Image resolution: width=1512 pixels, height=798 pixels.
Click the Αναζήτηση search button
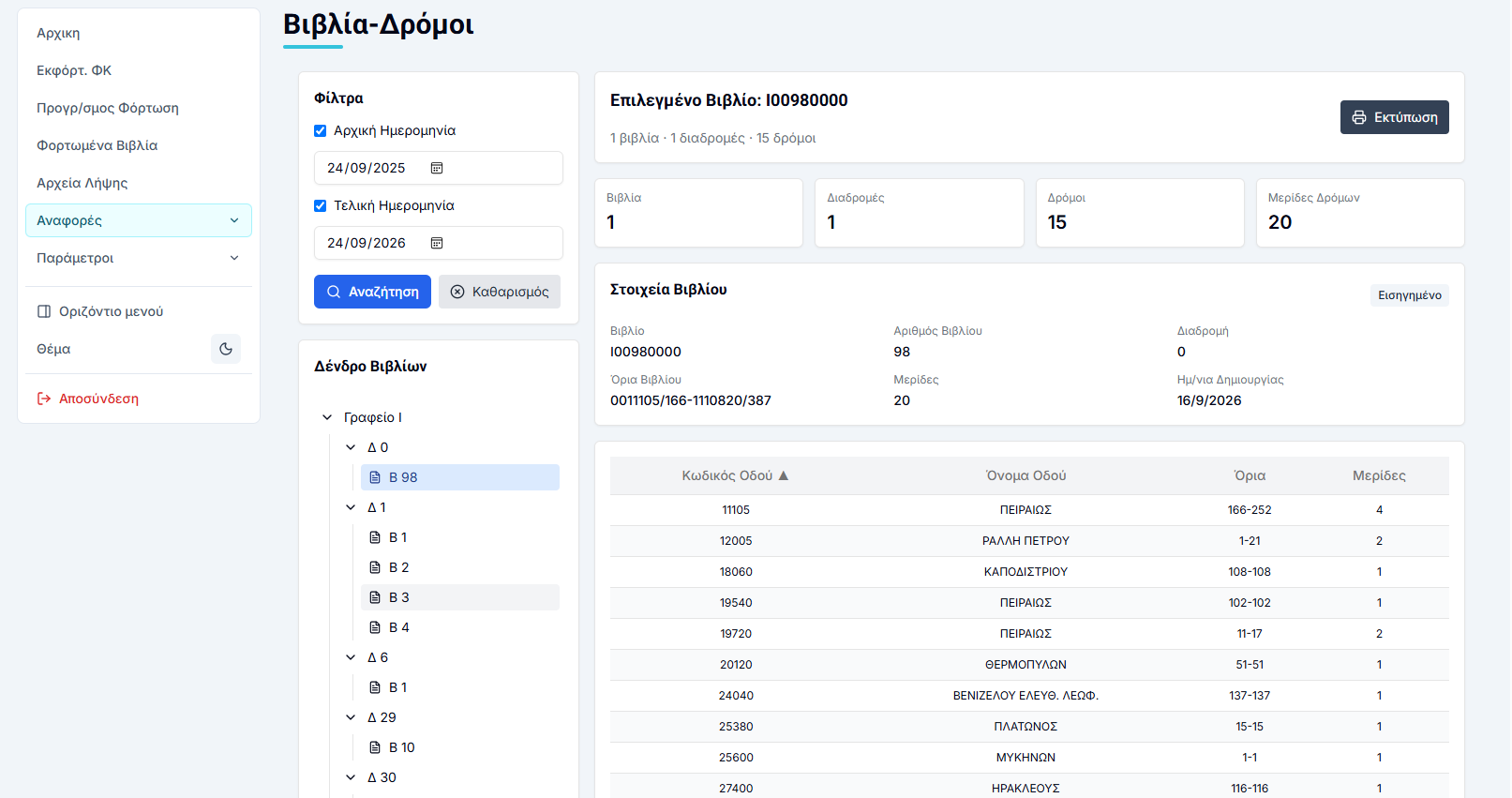372,292
